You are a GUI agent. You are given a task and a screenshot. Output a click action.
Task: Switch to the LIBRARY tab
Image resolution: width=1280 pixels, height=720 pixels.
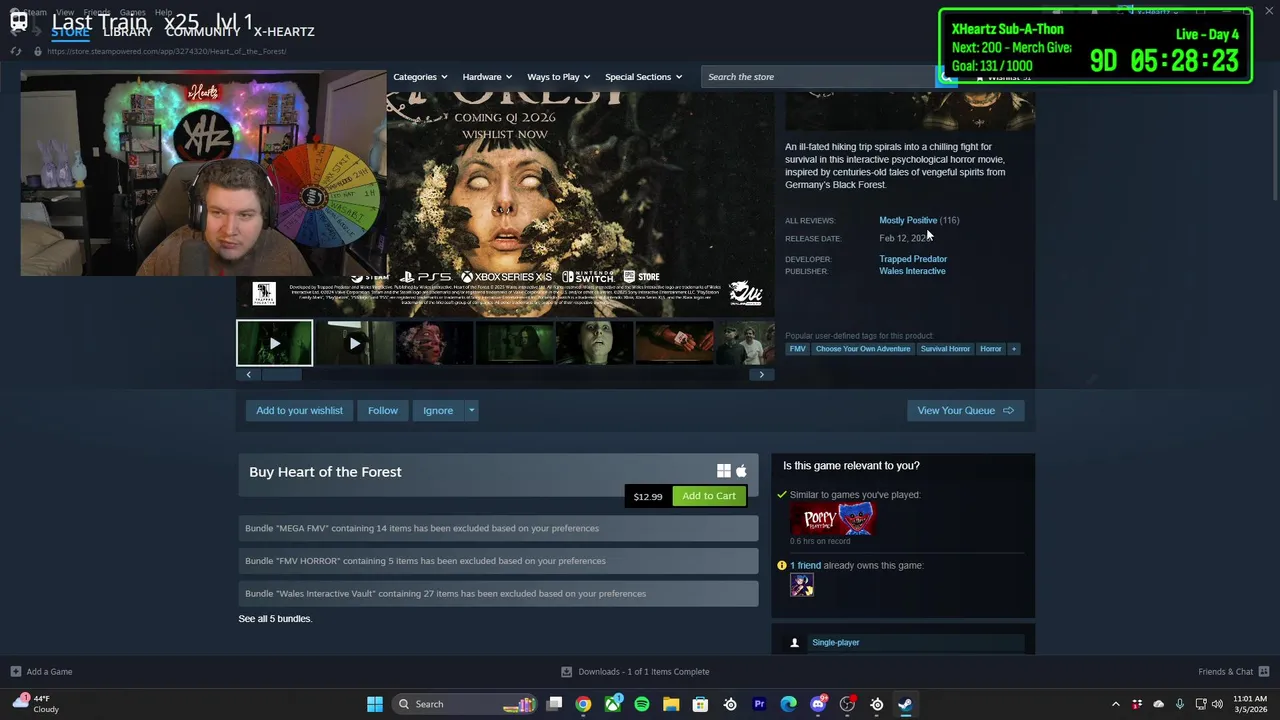128,32
